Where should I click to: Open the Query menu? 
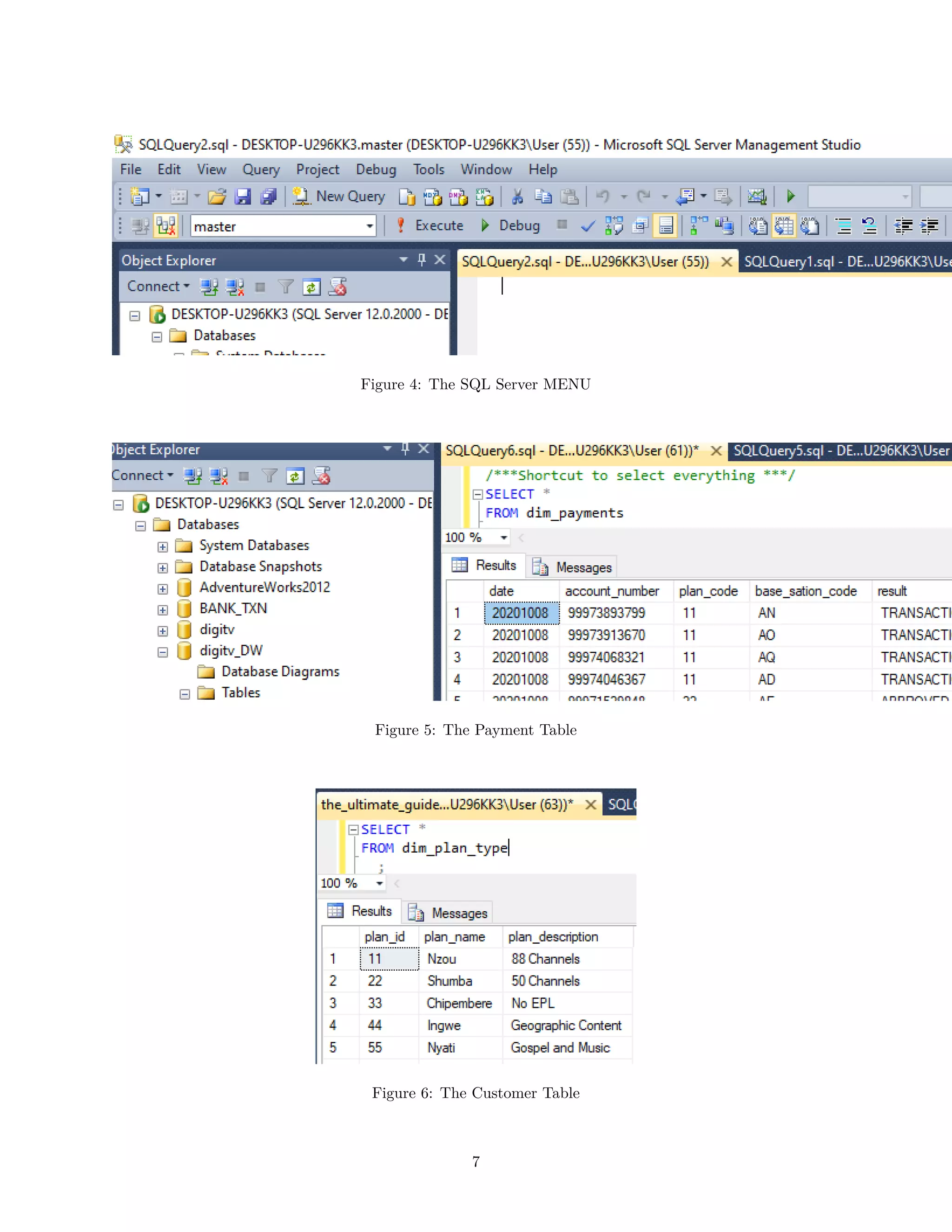click(x=261, y=170)
